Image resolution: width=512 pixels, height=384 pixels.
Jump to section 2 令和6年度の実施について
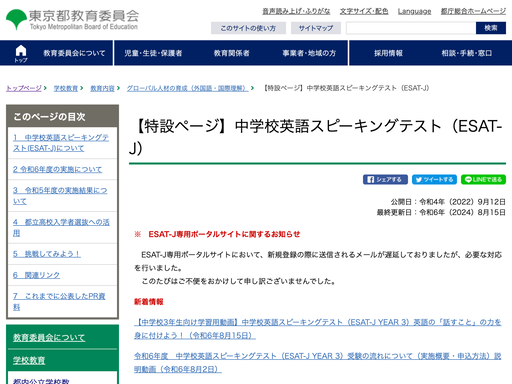pyautogui.click(x=57, y=169)
